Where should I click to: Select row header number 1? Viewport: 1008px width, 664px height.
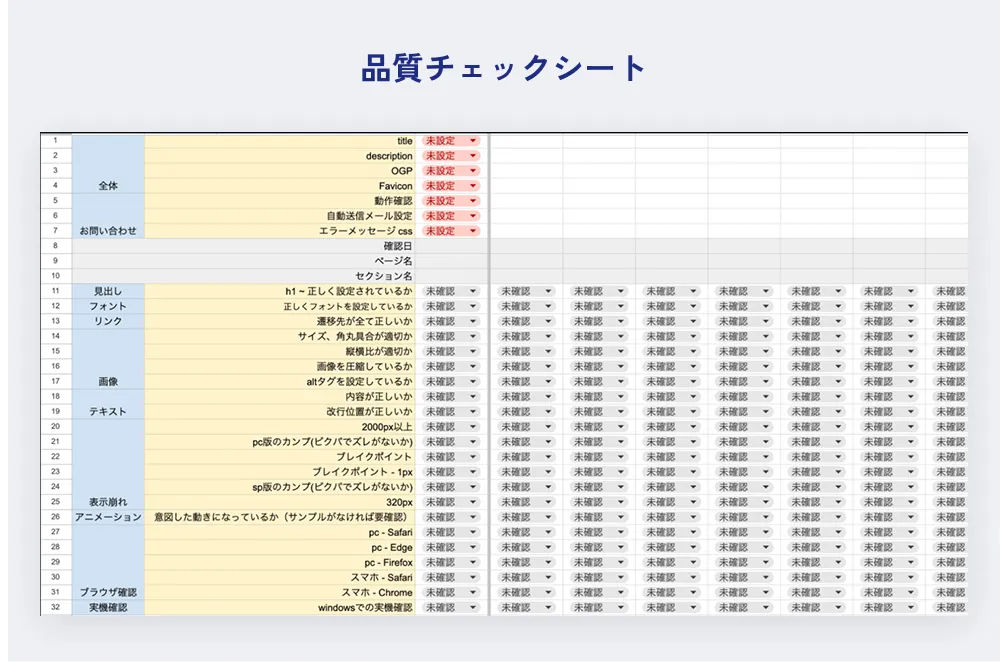[56, 141]
